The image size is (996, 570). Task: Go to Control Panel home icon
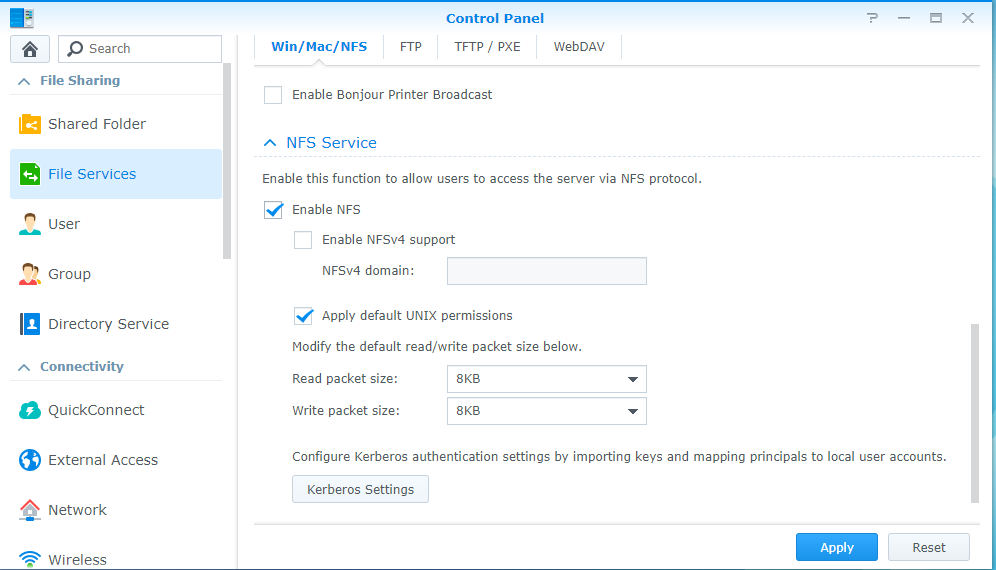tap(30, 49)
